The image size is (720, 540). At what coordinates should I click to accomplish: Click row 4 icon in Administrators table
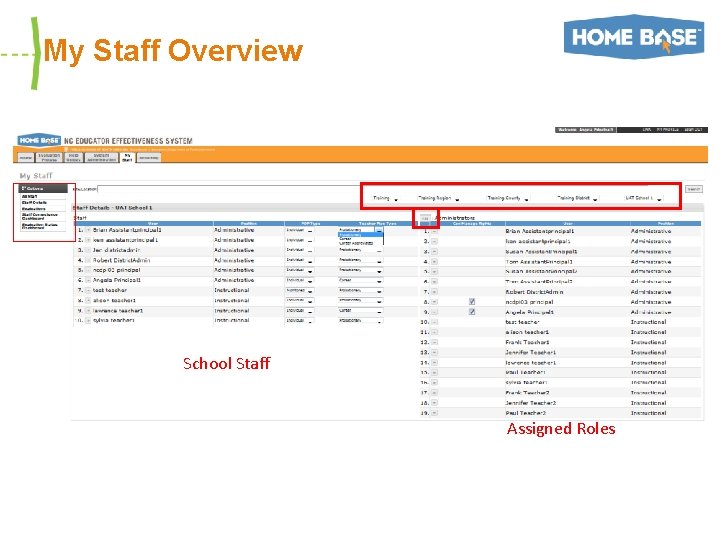pos(434,262)
